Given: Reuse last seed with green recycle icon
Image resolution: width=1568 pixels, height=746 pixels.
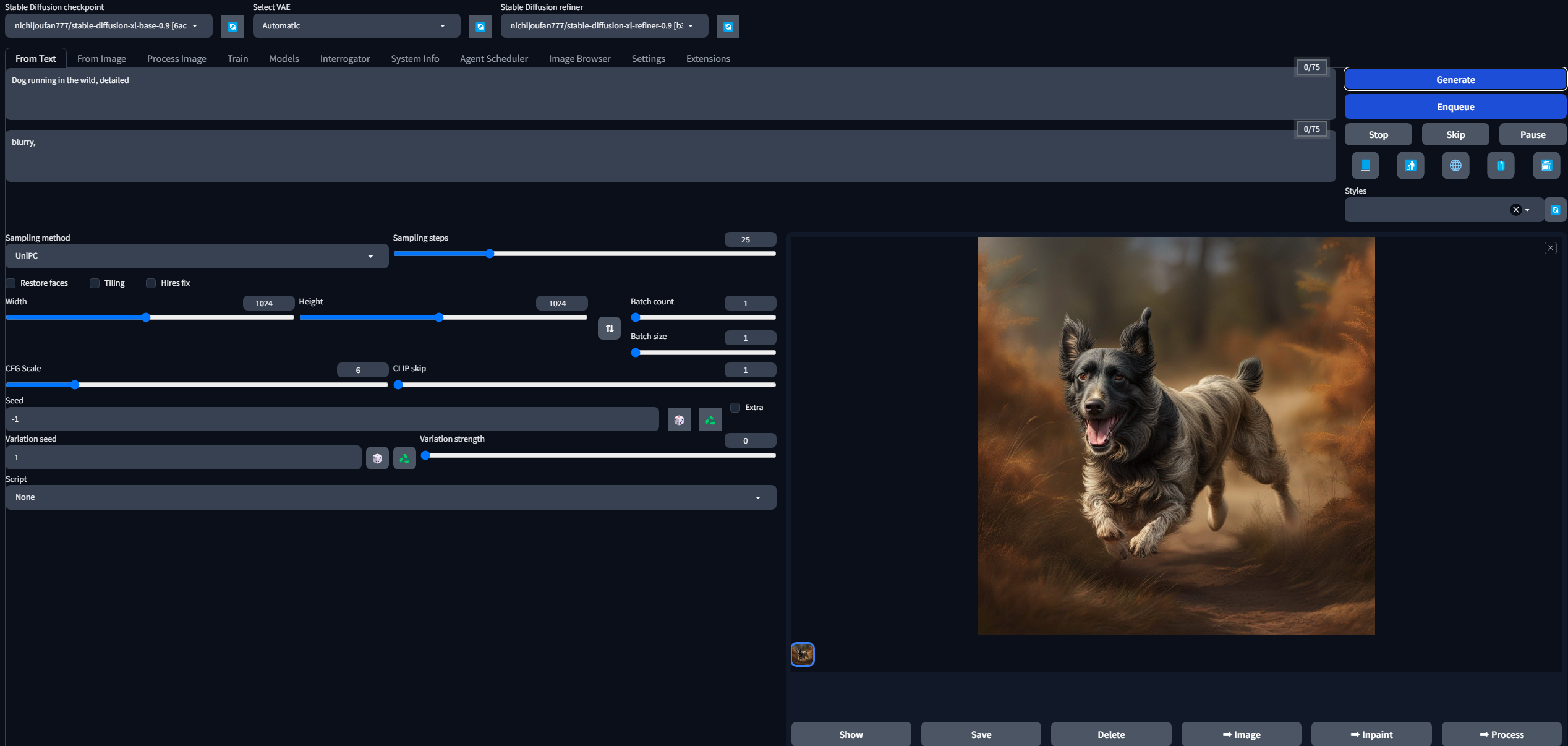Looking at the screenshot, I should pos(710,420).
